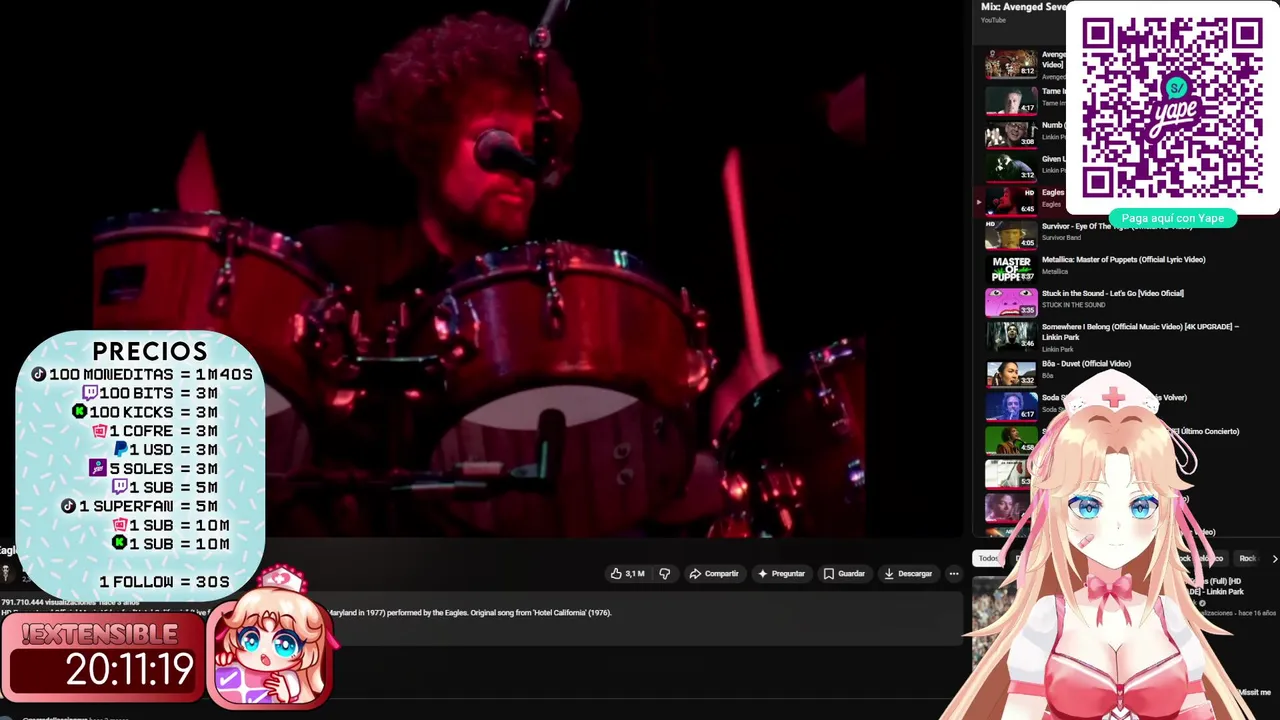
Task: Click the Avenged Sevenfold 8:12 thumbnail
Action: click(x=1011, y=64)
